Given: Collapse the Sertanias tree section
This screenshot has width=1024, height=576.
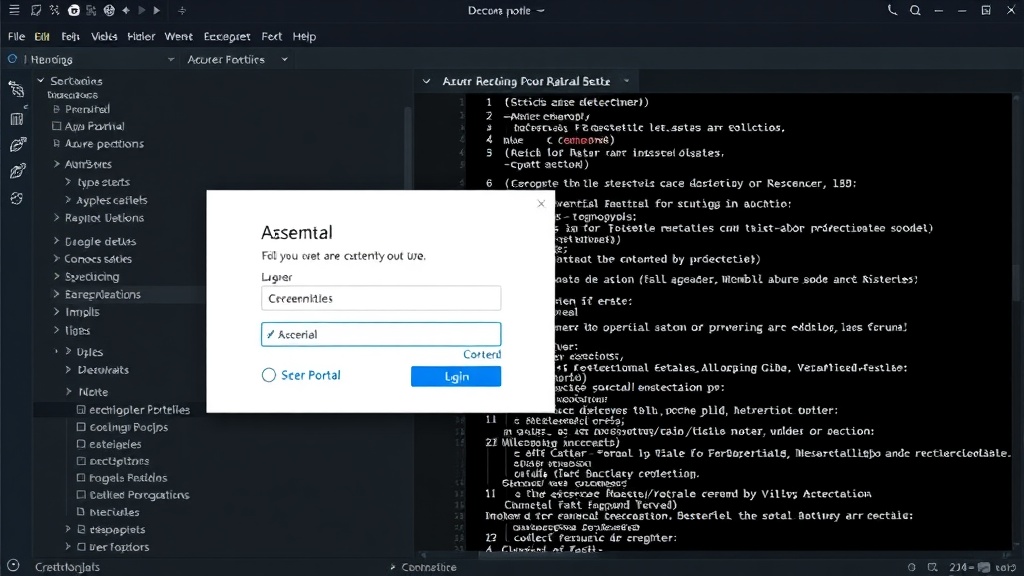Looking at the screenshot, I should pos(41,81).
